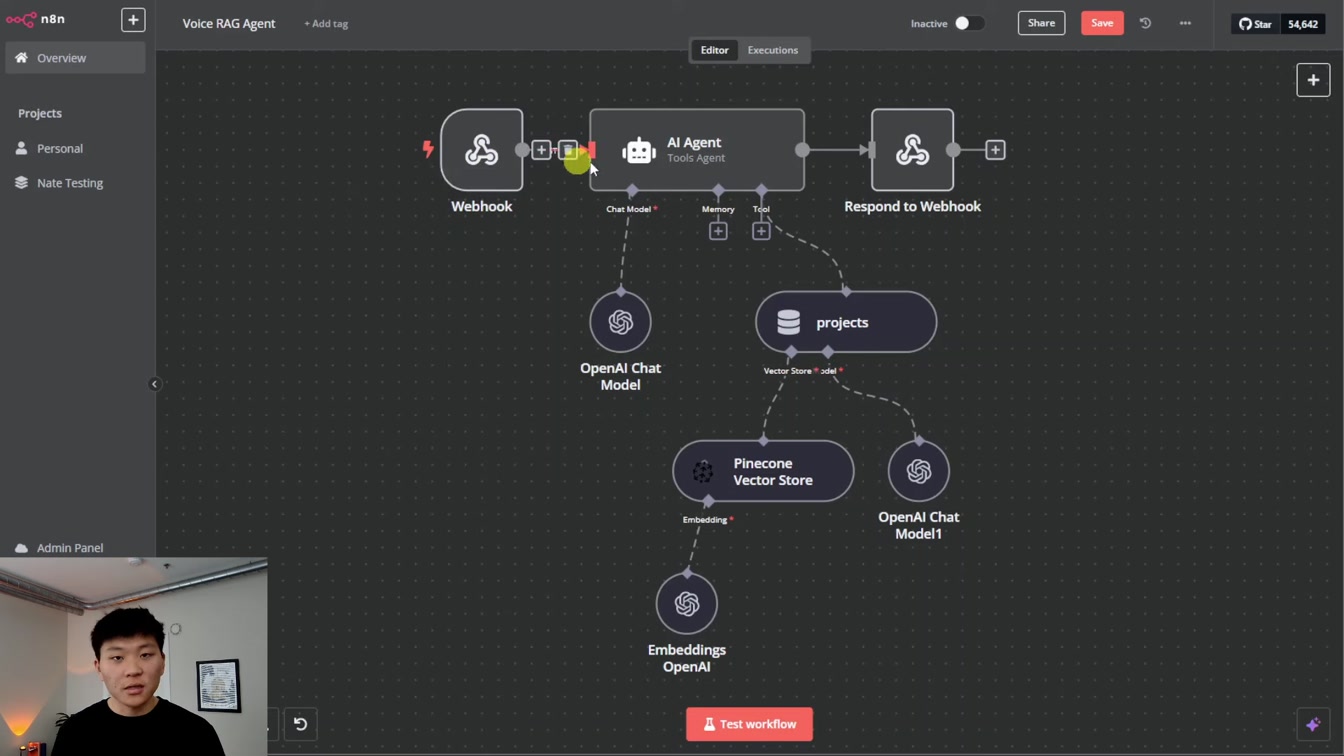Click the Webhook node label text
The height and width of the screenshot is (756, 1344).
tap(482, 206)
